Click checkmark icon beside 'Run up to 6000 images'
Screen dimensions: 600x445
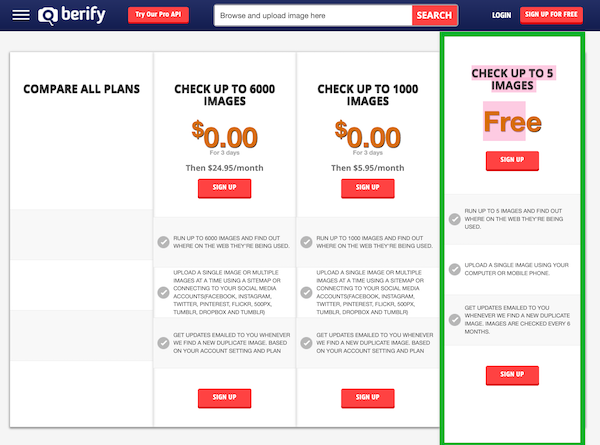[163, 242]
